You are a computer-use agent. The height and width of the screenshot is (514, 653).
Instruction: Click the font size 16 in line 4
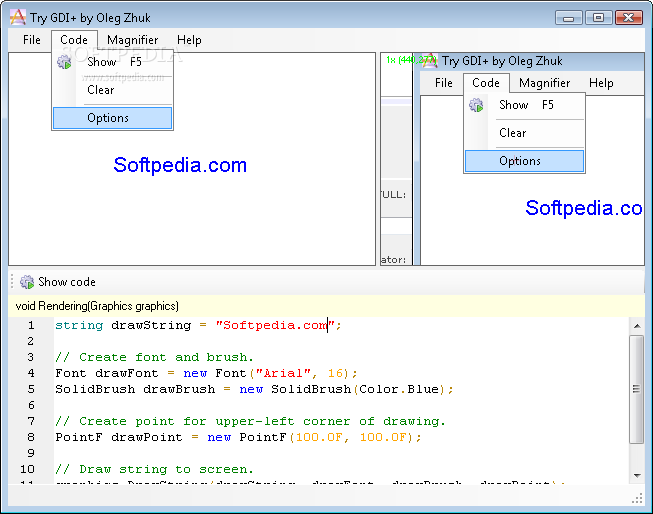point(335,373)
